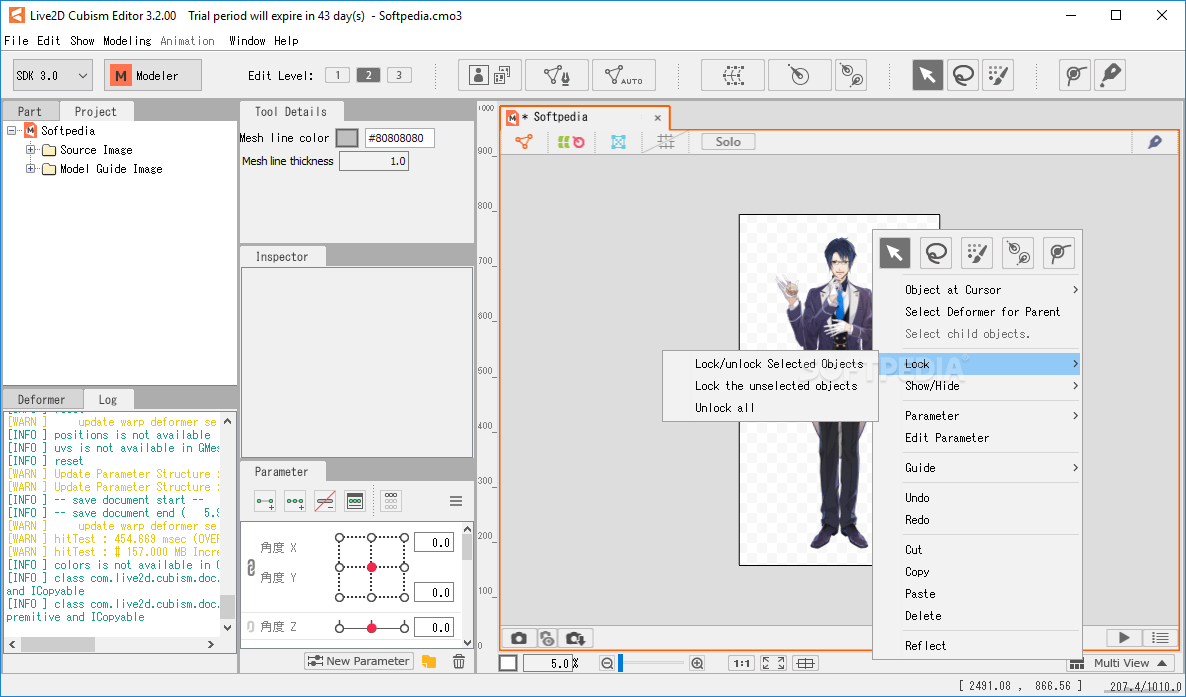Toggle the link icon for angle X and Y
This screenshot has height=697, width=1186.
click(251, 568)
